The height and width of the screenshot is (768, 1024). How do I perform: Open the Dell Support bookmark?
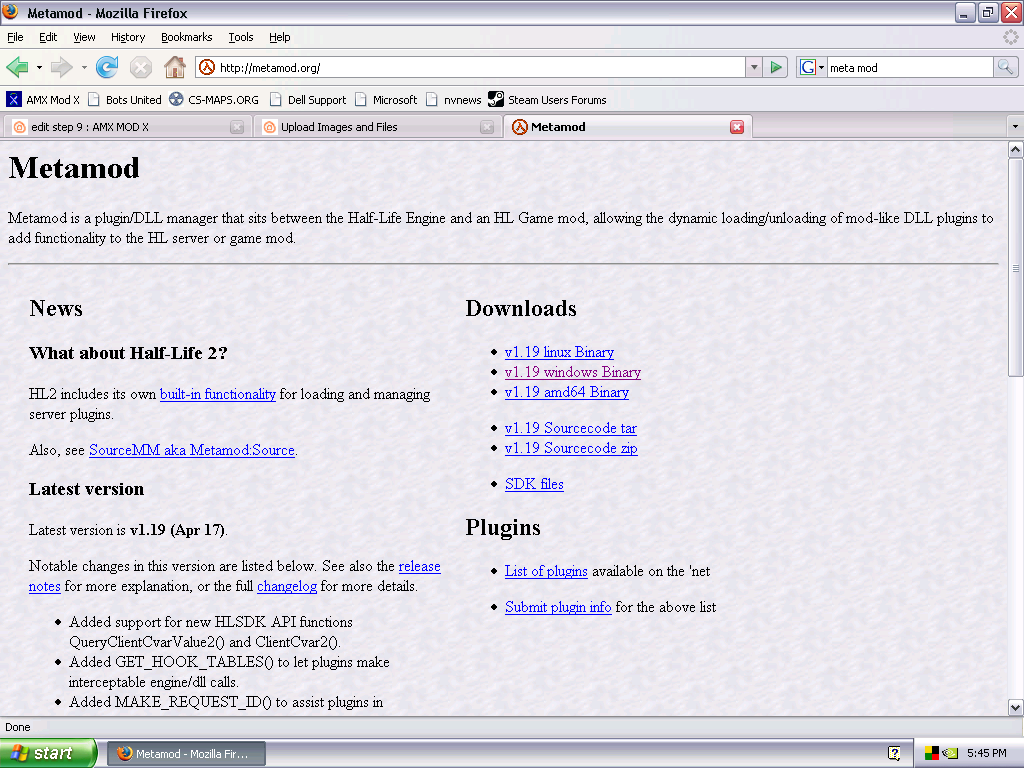(x=308, y=100)
